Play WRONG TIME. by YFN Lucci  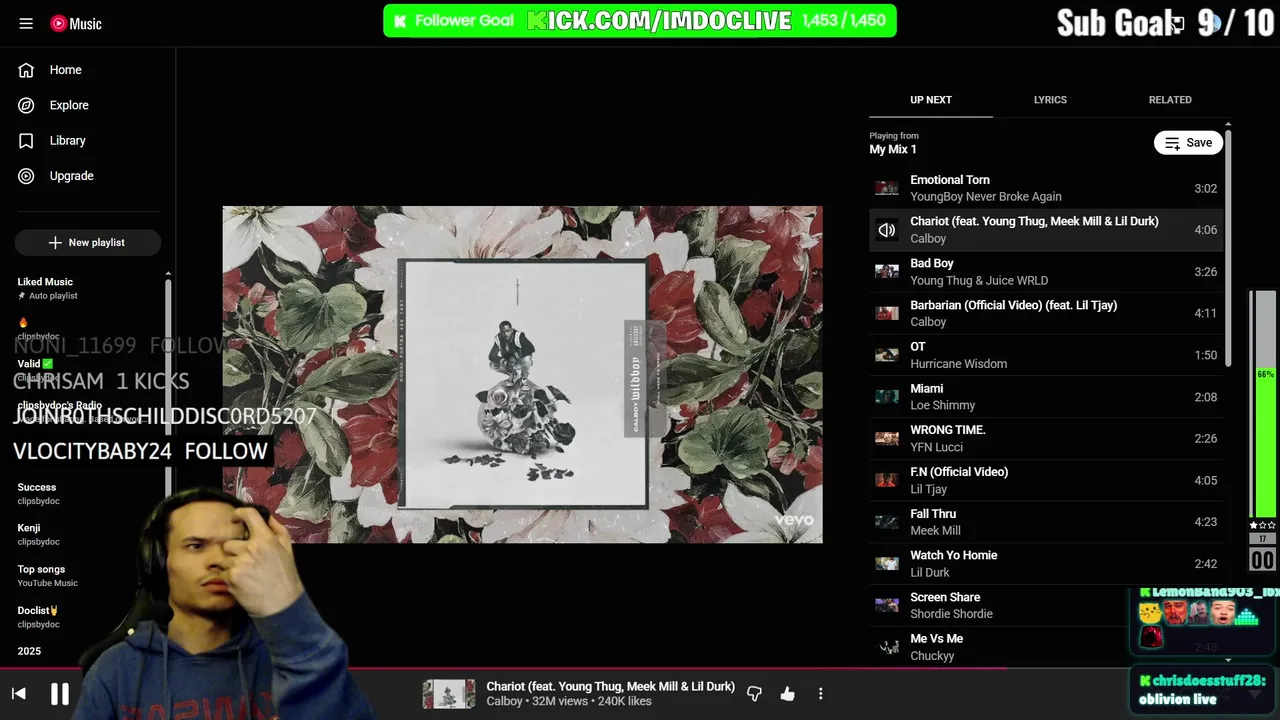pos(1046,438)
